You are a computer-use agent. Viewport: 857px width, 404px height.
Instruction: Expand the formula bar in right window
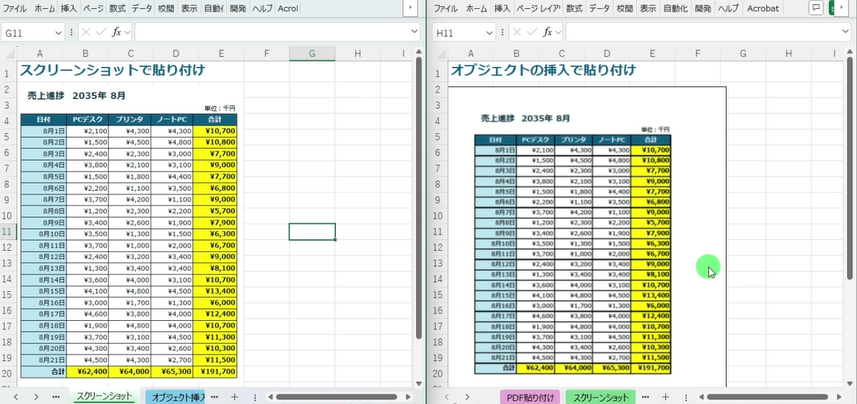point(847,32)
